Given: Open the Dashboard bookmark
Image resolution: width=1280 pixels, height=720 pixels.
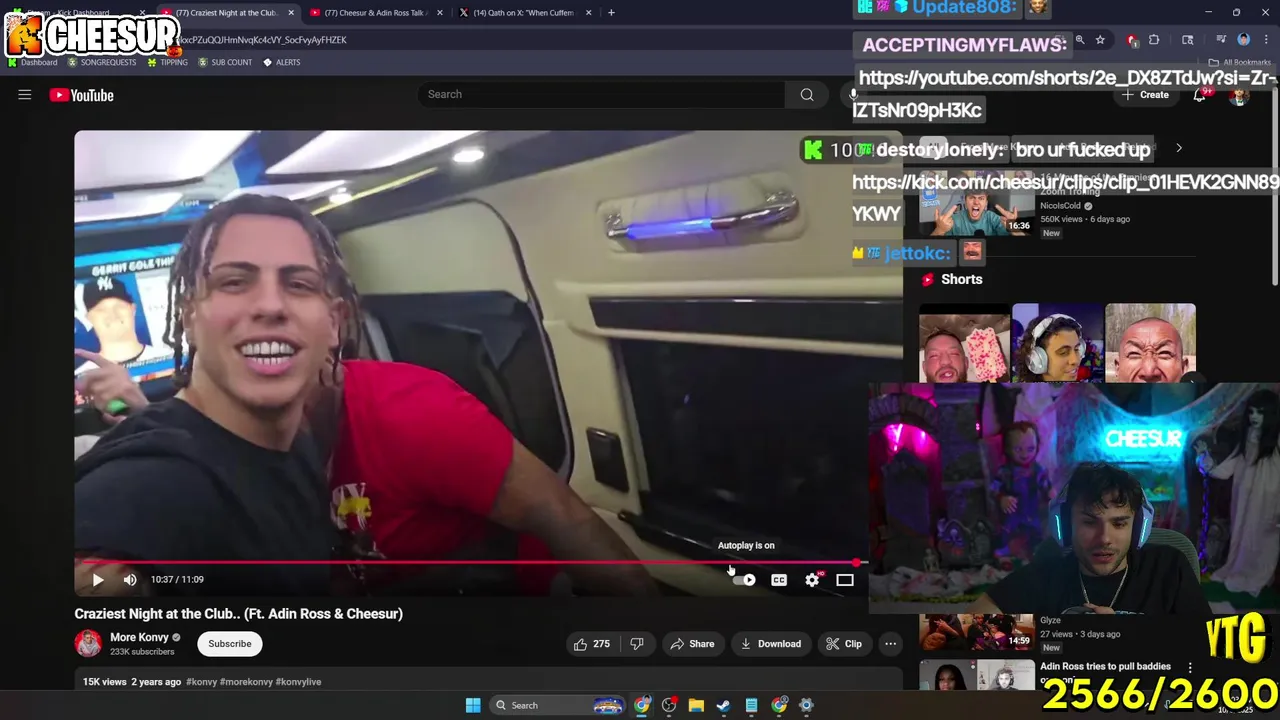Looking at the screenshot, I should 32,62.
